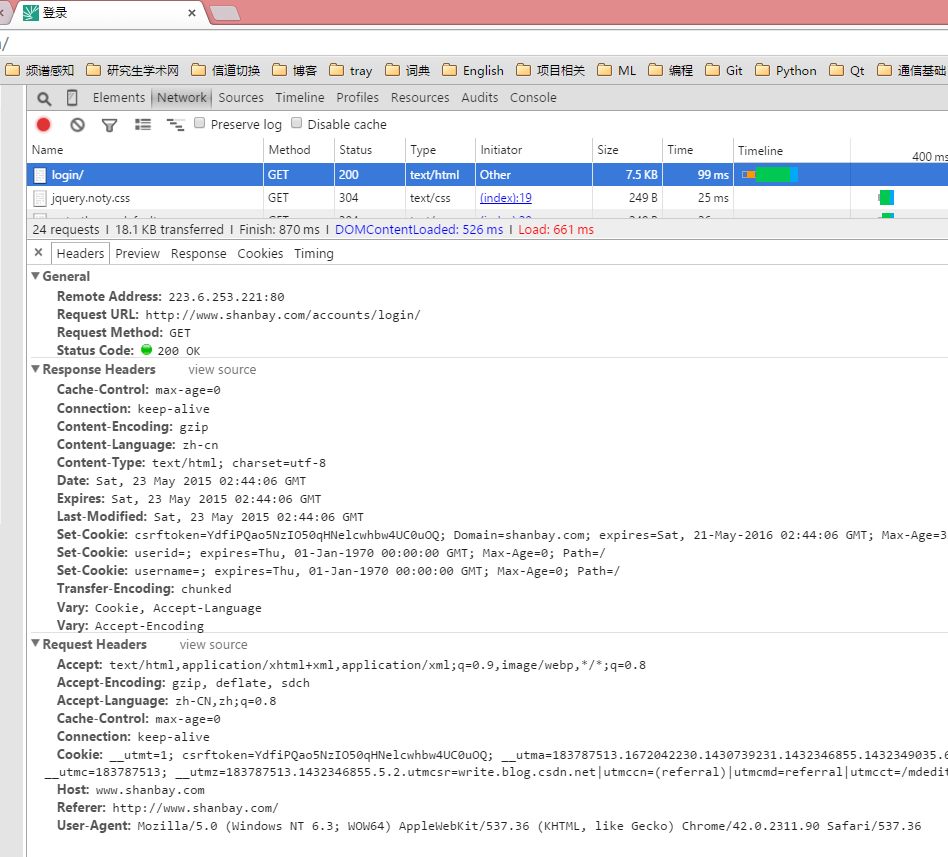948x857 pixels.
Task: Check the Disable cache option
Action: tap(296, 123)
